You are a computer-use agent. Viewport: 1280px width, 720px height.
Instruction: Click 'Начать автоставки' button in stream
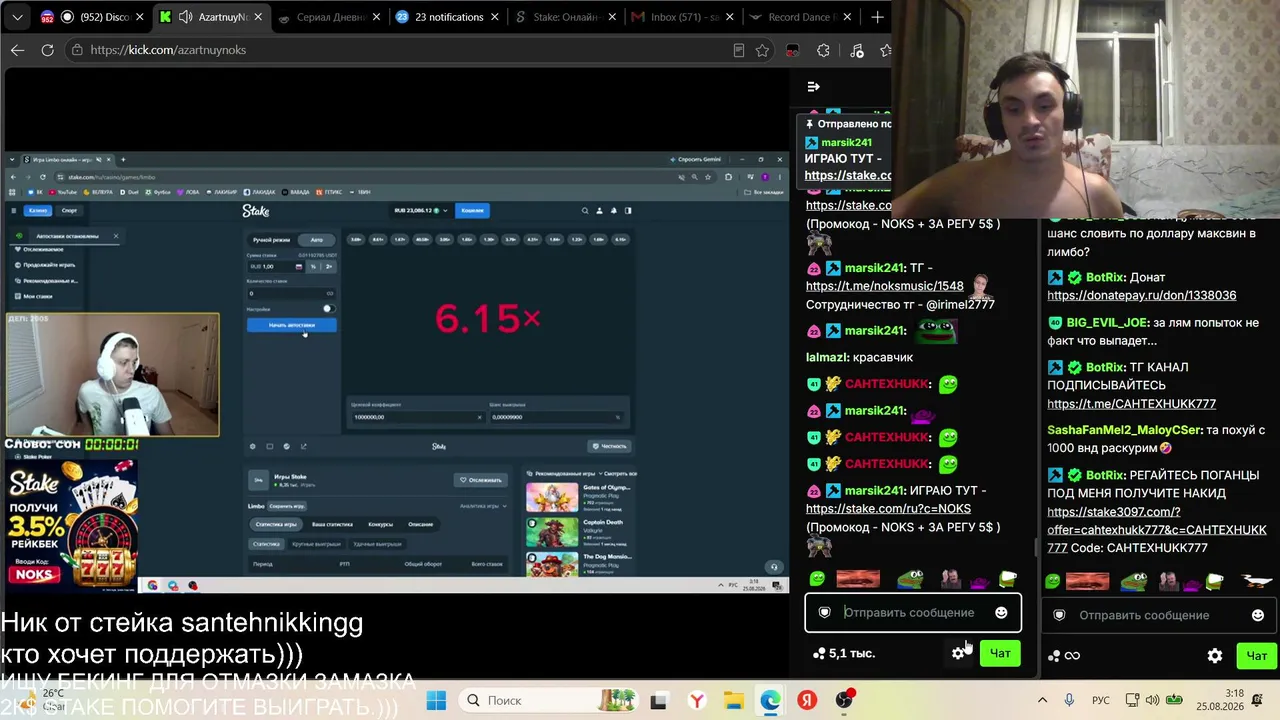[x=292, y=325]
